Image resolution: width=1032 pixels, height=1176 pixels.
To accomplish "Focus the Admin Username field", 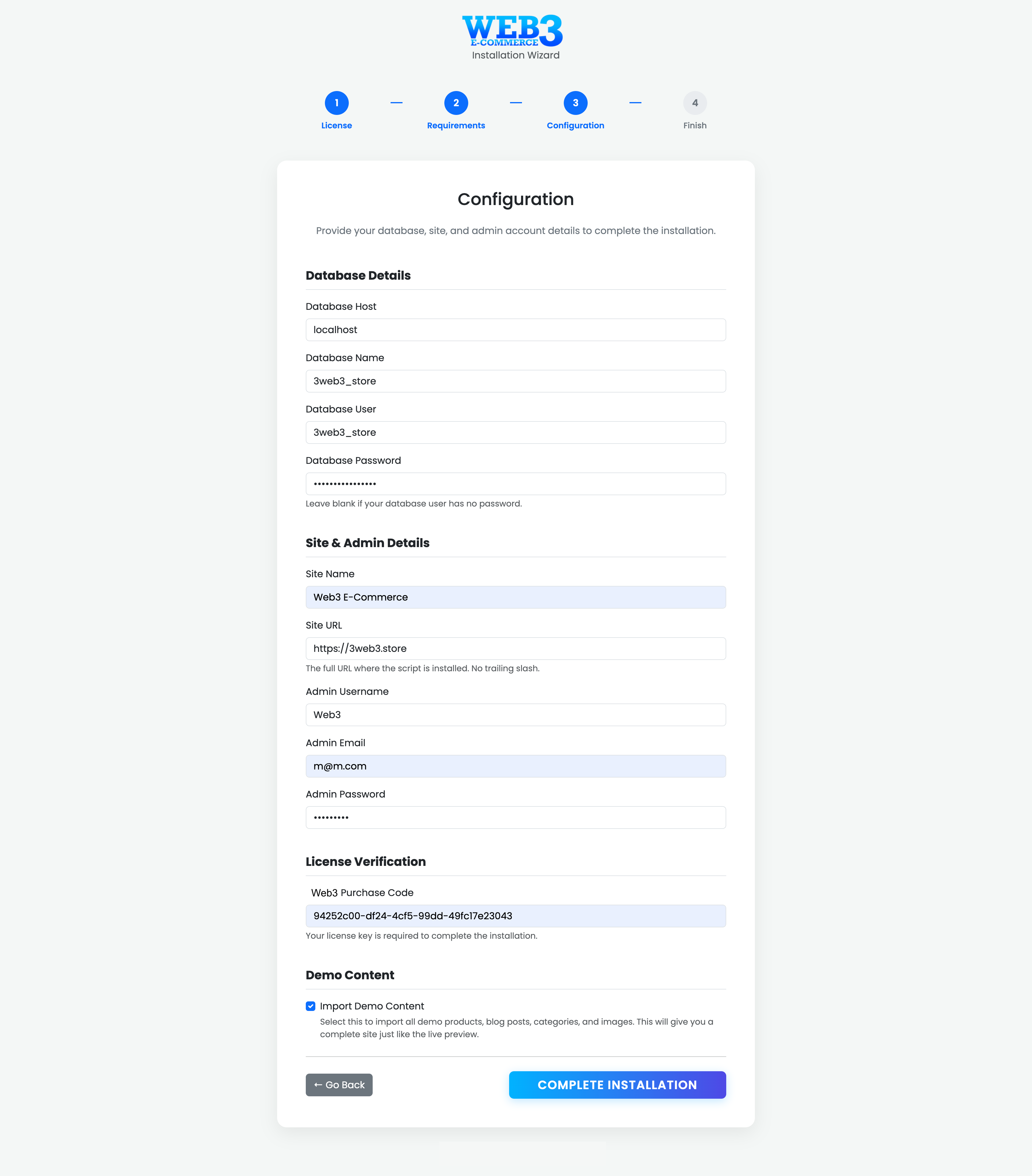I will (x=515, y=715).
